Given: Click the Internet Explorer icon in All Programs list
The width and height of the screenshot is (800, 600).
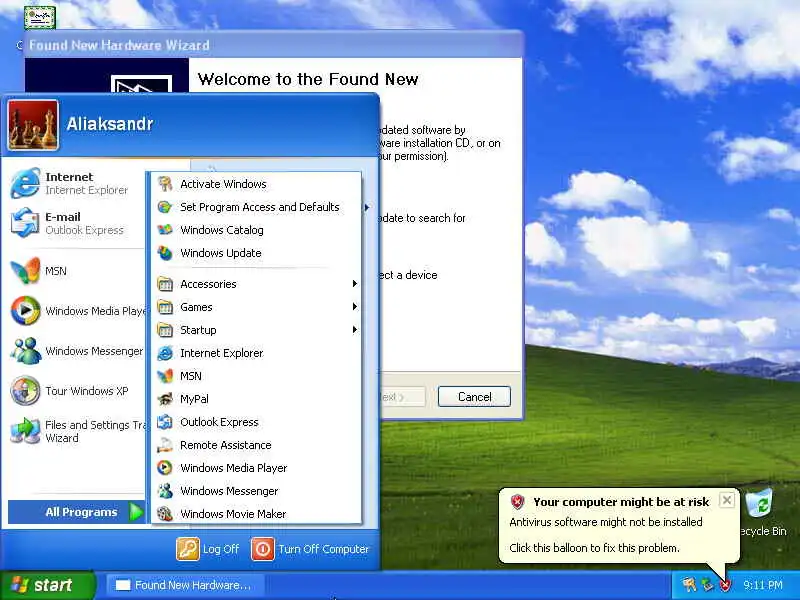Looking at the screenshot, I should (165, 353).
